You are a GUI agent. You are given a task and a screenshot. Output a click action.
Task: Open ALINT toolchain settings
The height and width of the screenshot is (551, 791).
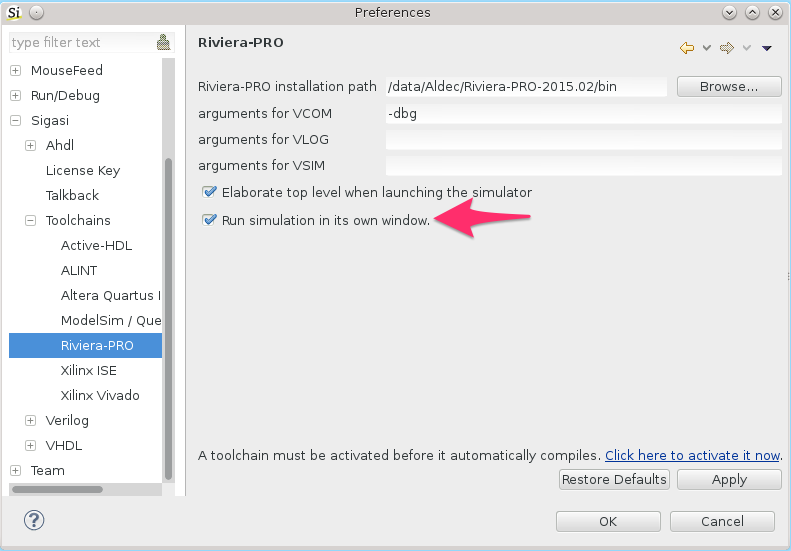tap(79, 270)
